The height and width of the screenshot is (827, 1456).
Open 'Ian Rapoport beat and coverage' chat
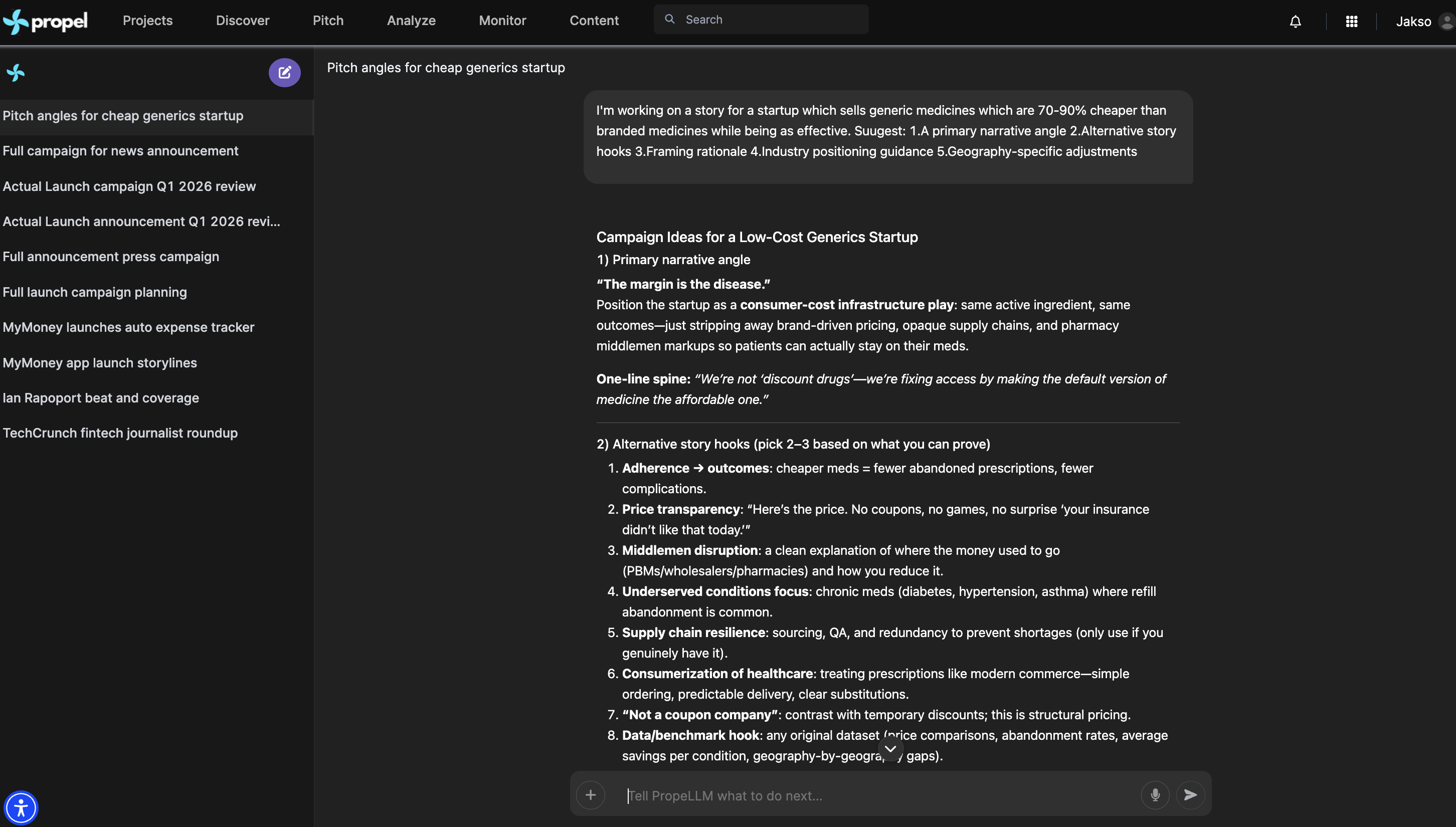[x=101, y=398]
